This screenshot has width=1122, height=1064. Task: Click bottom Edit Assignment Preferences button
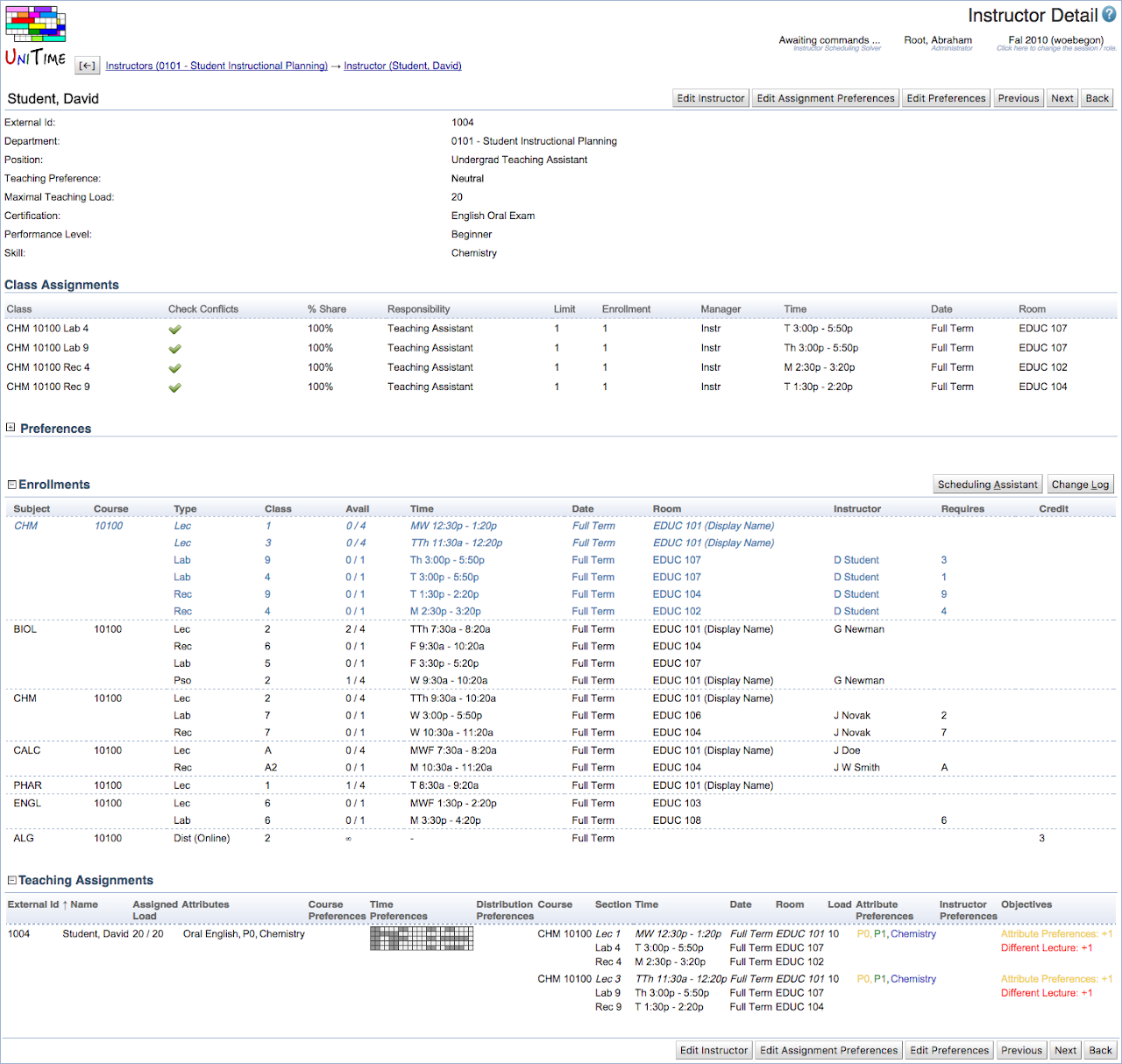point(829,1050)
